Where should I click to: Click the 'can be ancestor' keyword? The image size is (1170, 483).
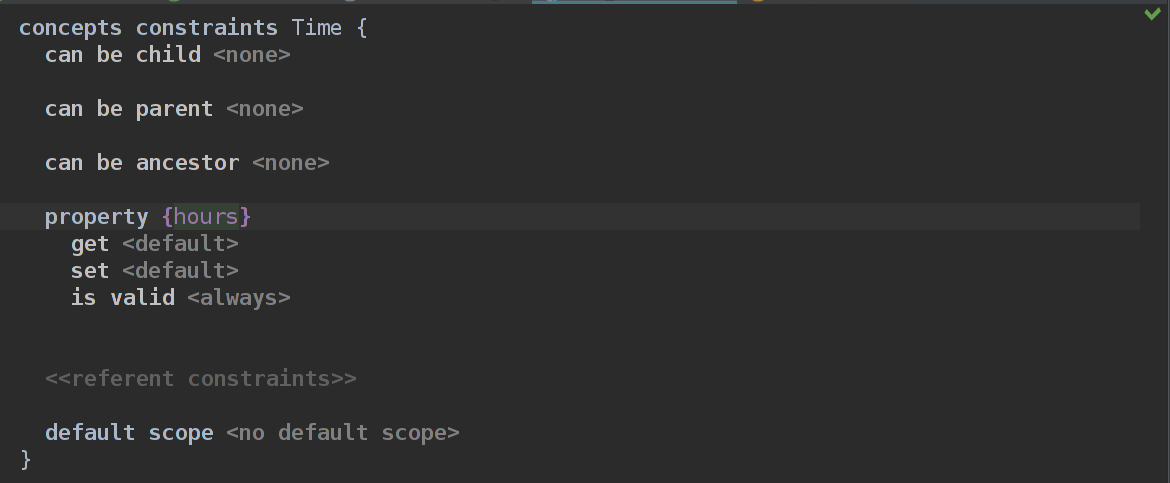pyautogui.click(x=141, y=163)
